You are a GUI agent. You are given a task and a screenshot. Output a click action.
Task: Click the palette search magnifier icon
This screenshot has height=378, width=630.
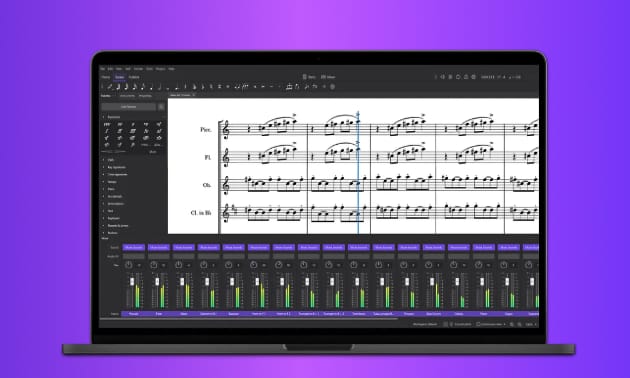click(161, 107)
